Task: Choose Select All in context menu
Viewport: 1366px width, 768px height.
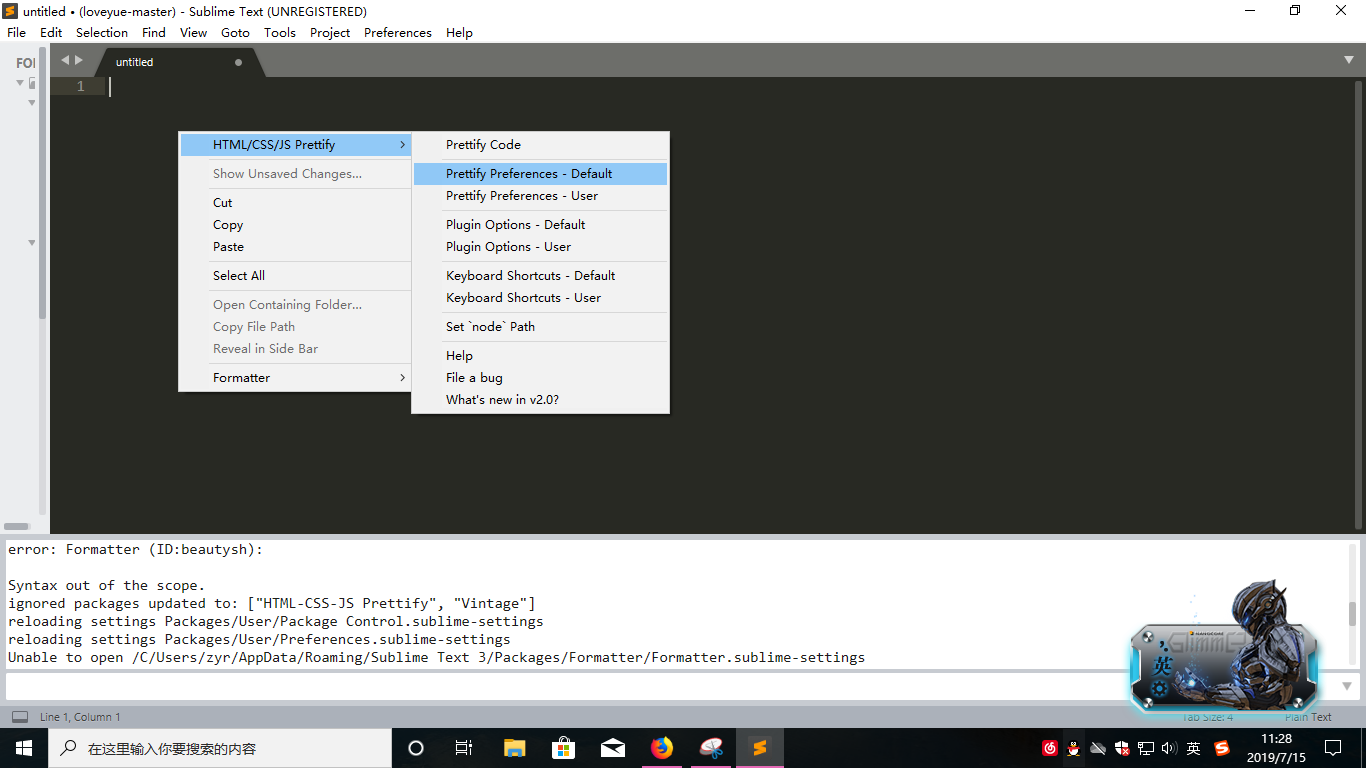Action: [296, 276]
